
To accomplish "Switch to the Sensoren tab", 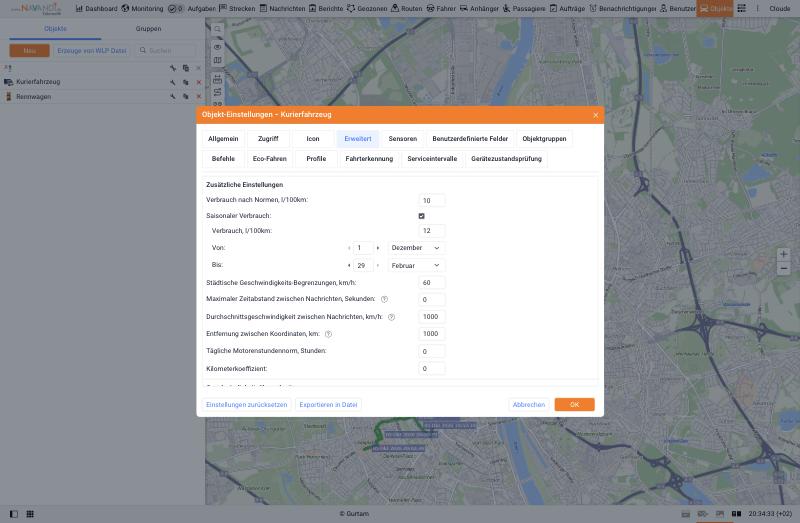I will [403, 139].
